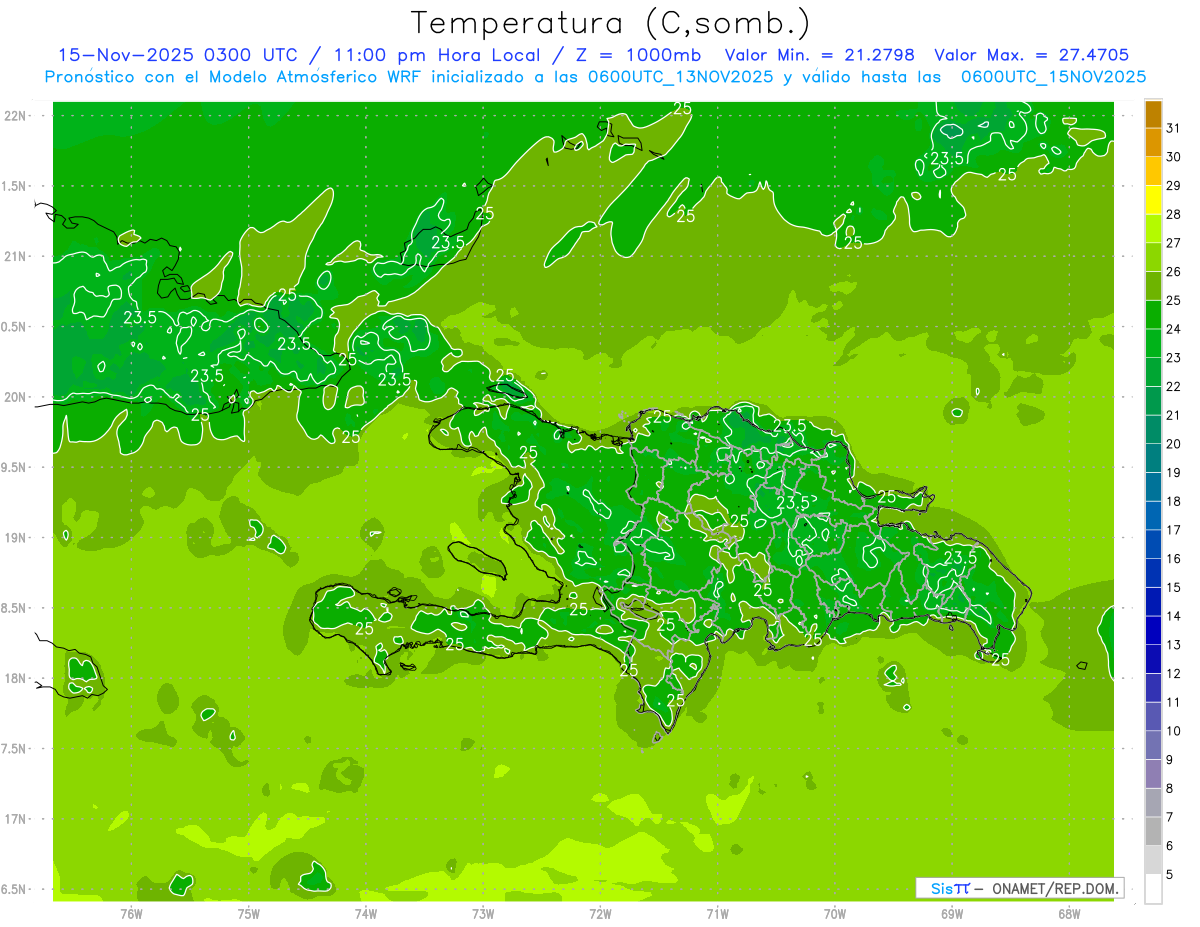
Task: Click legend color swatch between 12 and 13
Action: 1153,660
